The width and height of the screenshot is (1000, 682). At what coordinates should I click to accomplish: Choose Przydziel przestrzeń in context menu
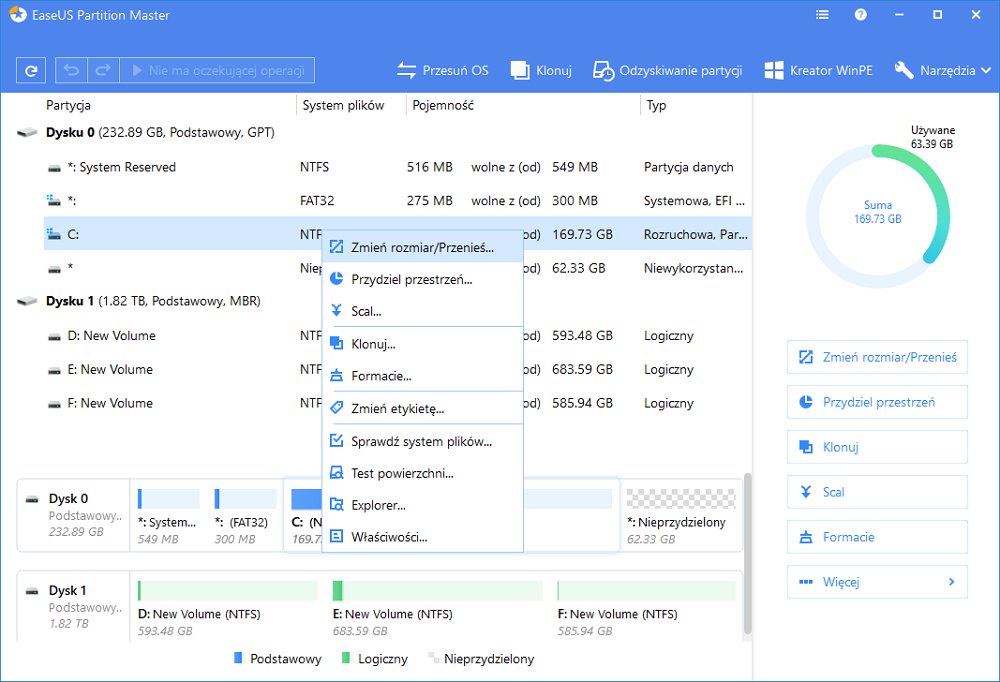point(422,279)
